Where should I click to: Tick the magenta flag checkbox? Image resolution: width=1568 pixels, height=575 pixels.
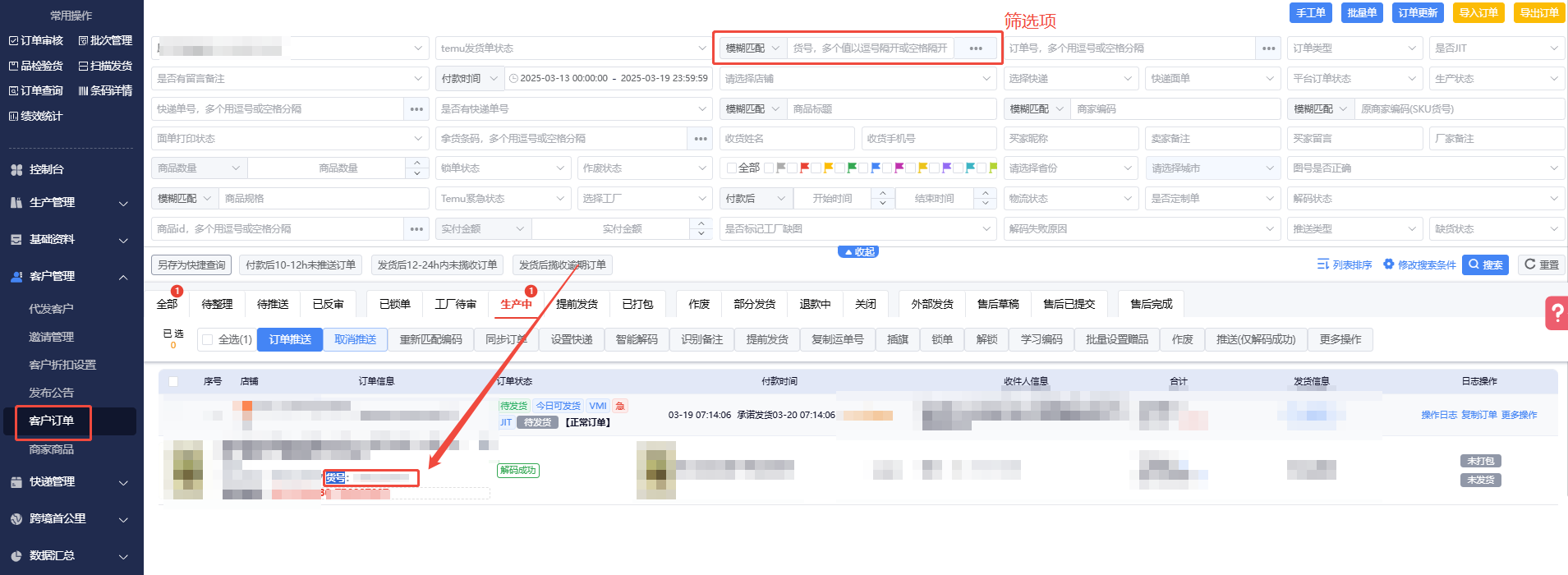coord(888,168)
